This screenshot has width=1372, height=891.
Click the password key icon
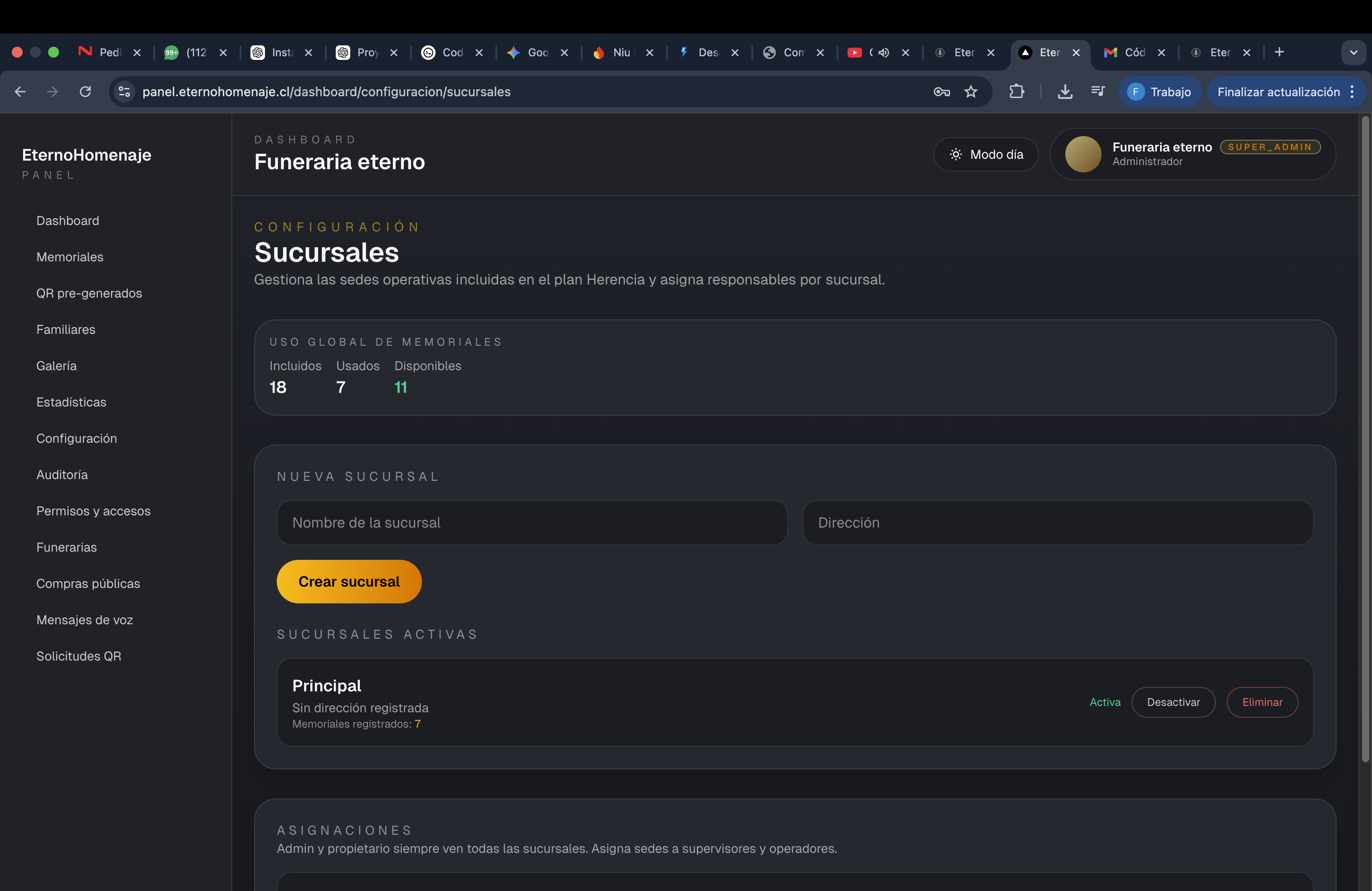pyautogui.click(x=941, y=92)
